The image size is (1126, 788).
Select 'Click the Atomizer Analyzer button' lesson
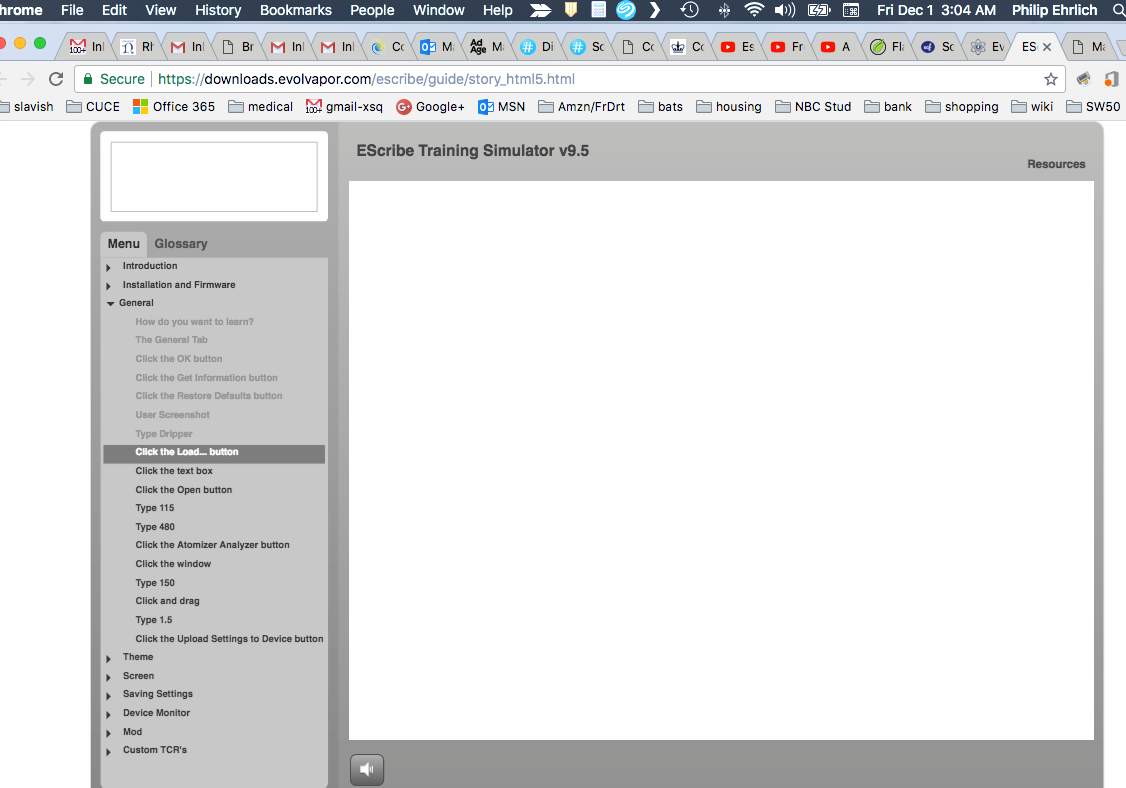[x=212, y=545]
